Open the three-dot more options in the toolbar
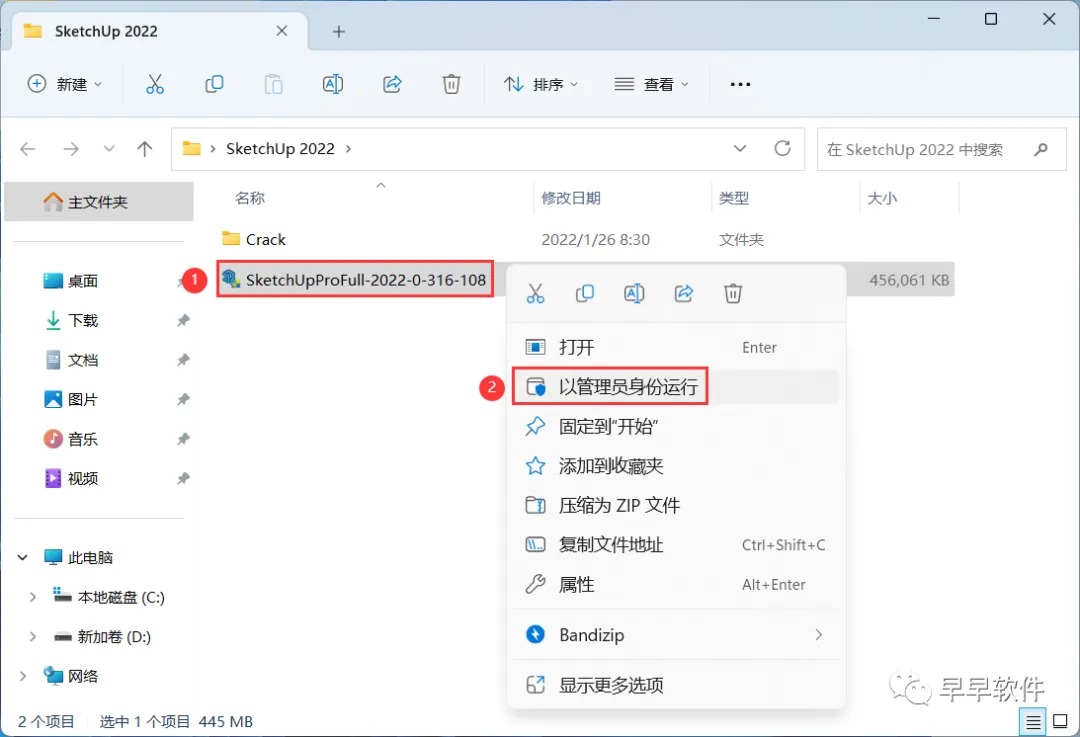The width and height of the screenshot is (1080, 737). 740,84
